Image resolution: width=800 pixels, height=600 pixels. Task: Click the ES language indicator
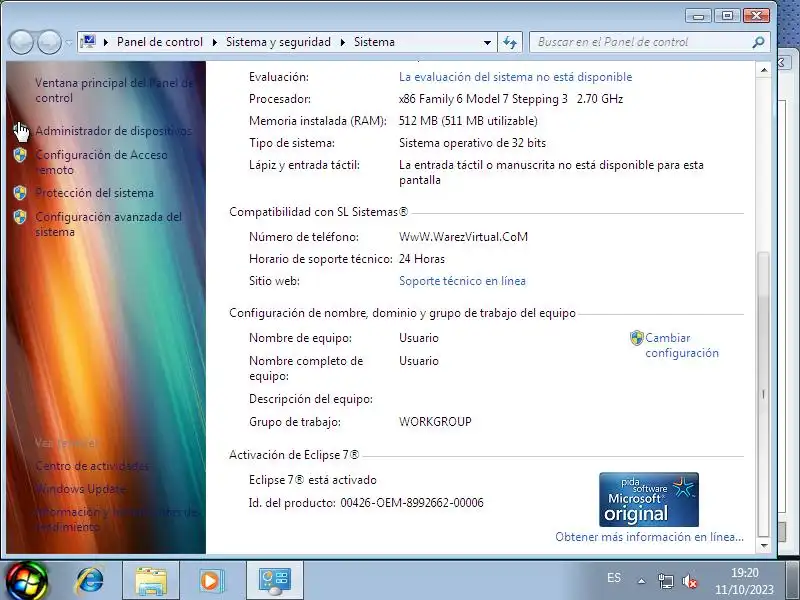pos(614,578)
